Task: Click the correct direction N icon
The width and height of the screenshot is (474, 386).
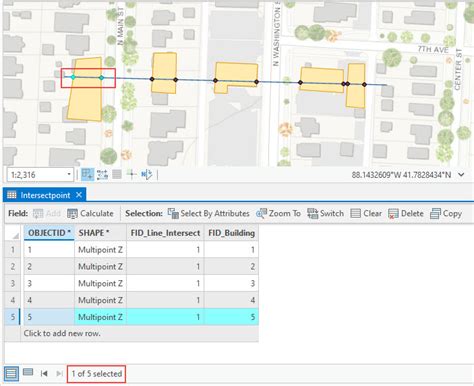Action: pos(147,174)
